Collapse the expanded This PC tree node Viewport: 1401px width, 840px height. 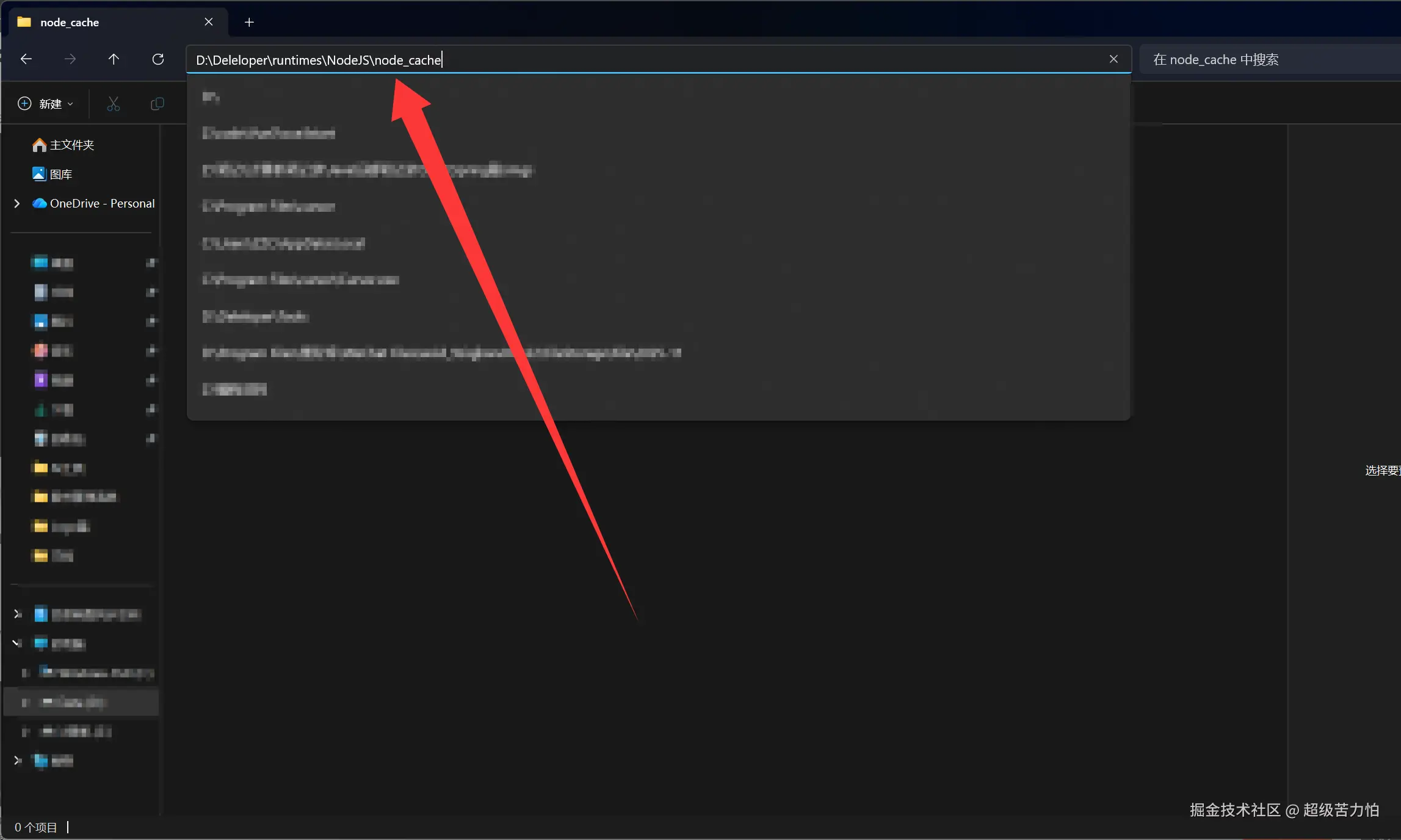tap(17, 643)
